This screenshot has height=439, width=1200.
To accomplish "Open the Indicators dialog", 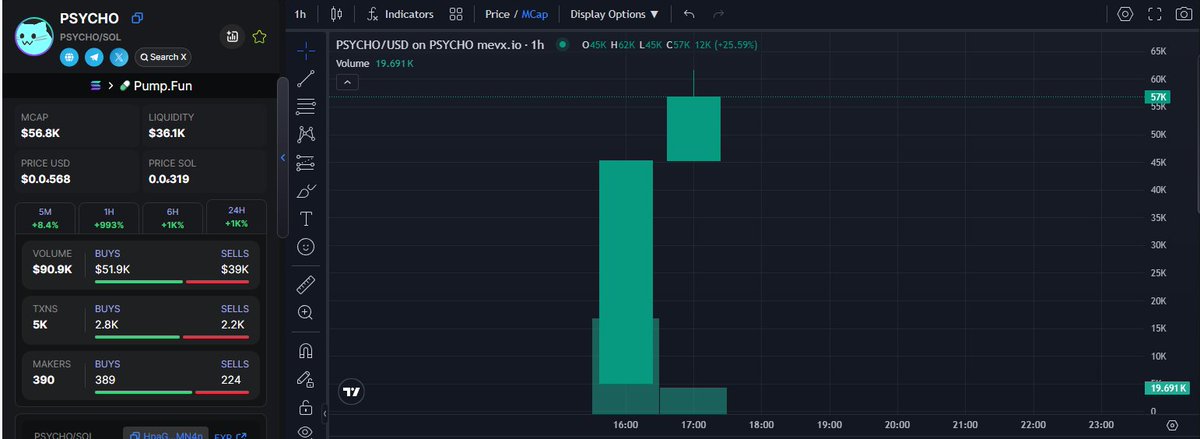I will [x=400, y=14].
